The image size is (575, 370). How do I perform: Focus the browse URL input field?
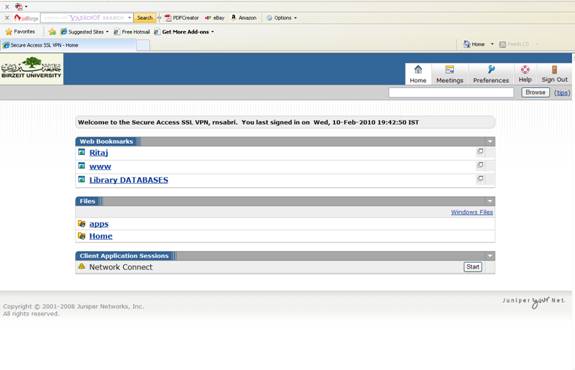click(x=451, y=92)
